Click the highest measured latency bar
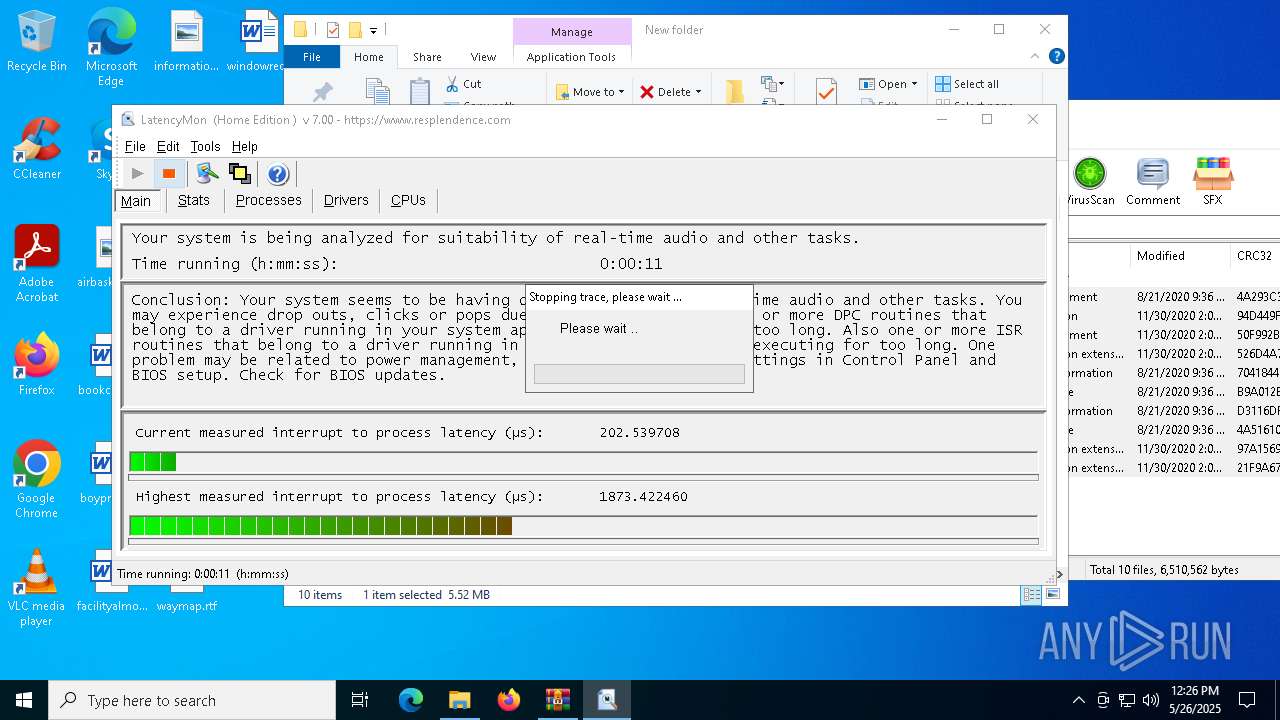Image resolution: width=1280 pixels, height=720 pixels. [321, 526]
